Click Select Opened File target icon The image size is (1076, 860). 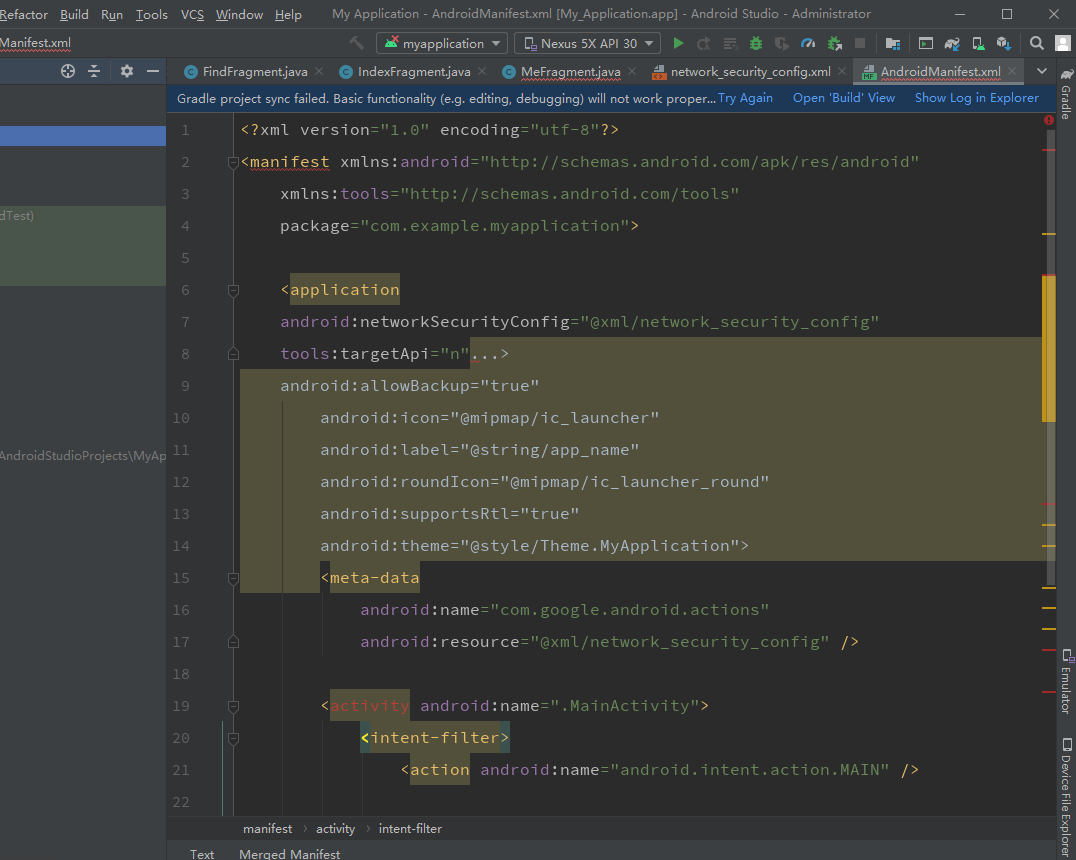68,71
